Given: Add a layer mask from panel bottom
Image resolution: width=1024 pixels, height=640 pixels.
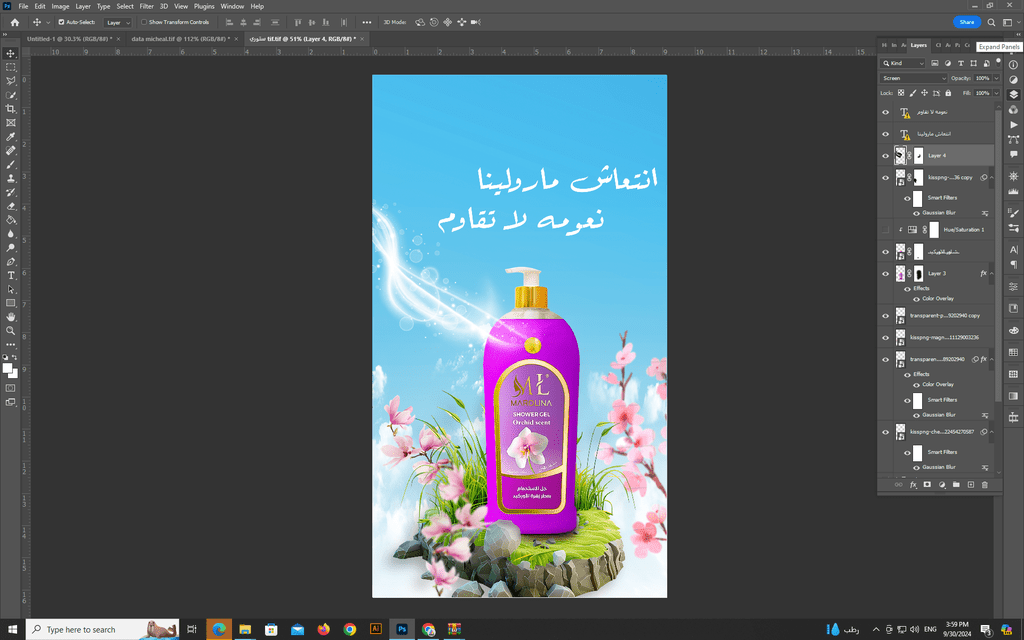Looking at the screenshot, I should tap(927, 485).
